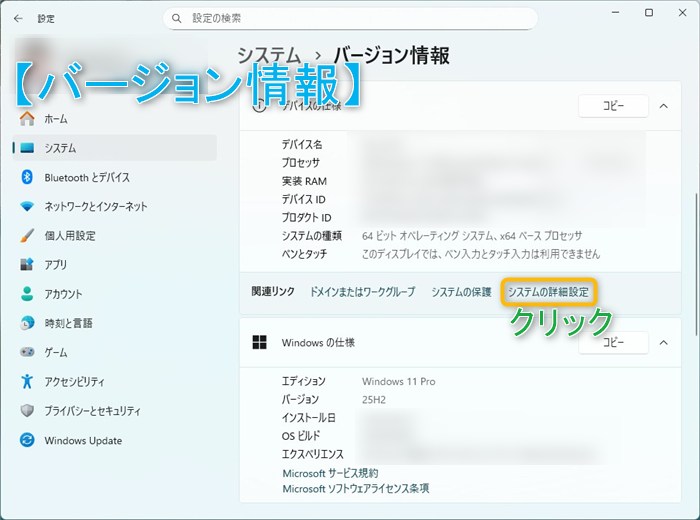The image size is (700, 520).
Task: Click the Windows Update sync icon
Action: pos(27,440)
